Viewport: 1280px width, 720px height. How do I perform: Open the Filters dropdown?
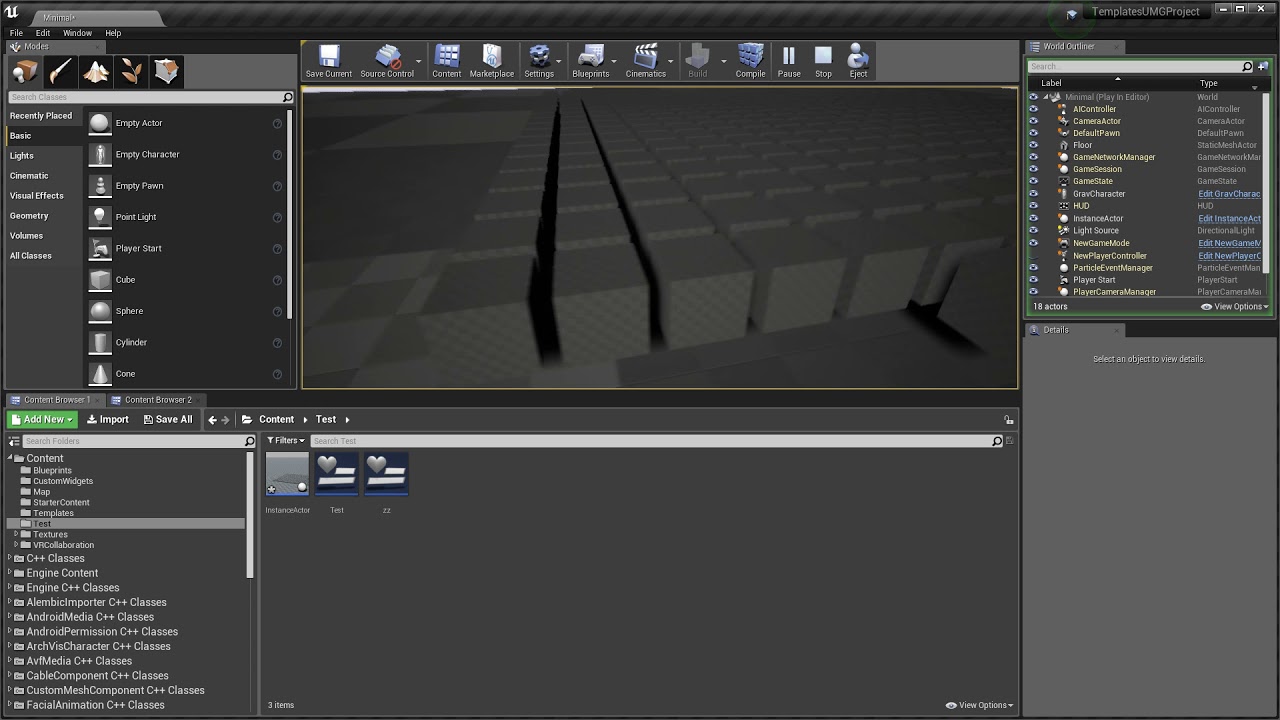point(286,440)
